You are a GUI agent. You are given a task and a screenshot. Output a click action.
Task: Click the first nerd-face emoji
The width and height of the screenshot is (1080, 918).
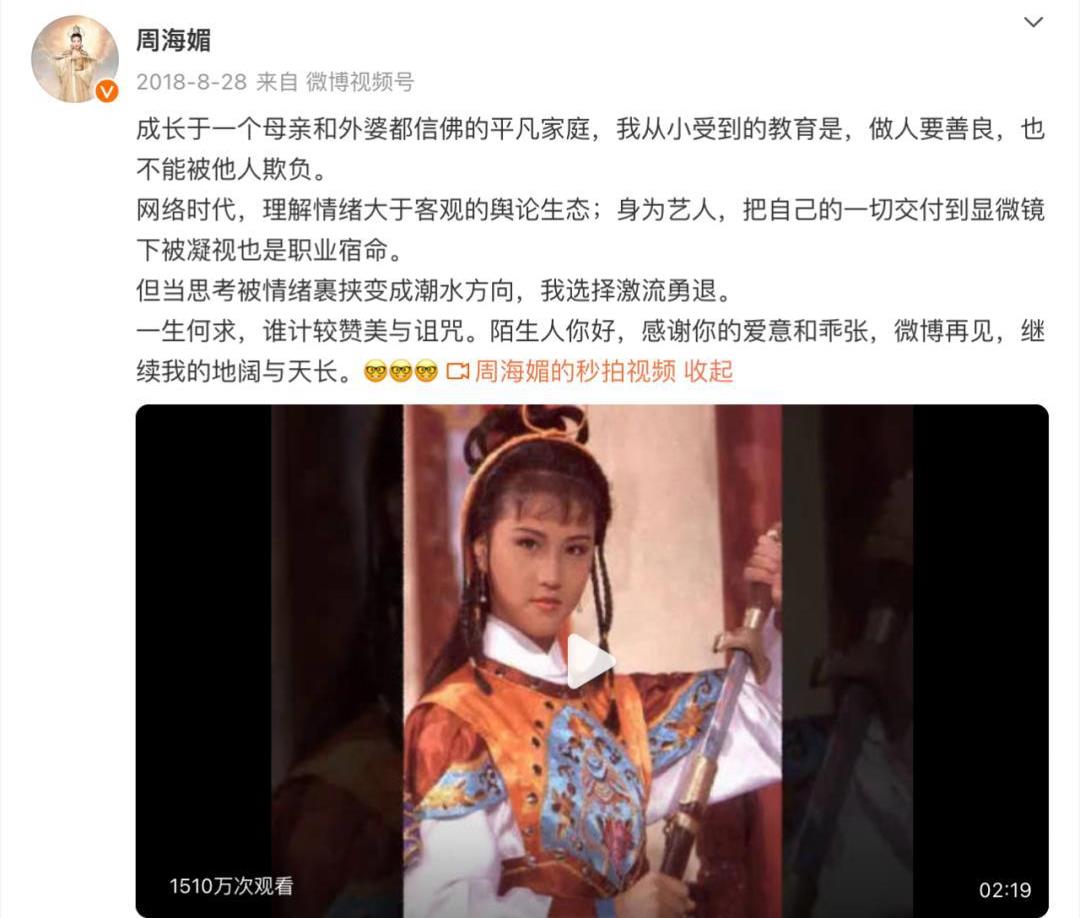(375, 372)
